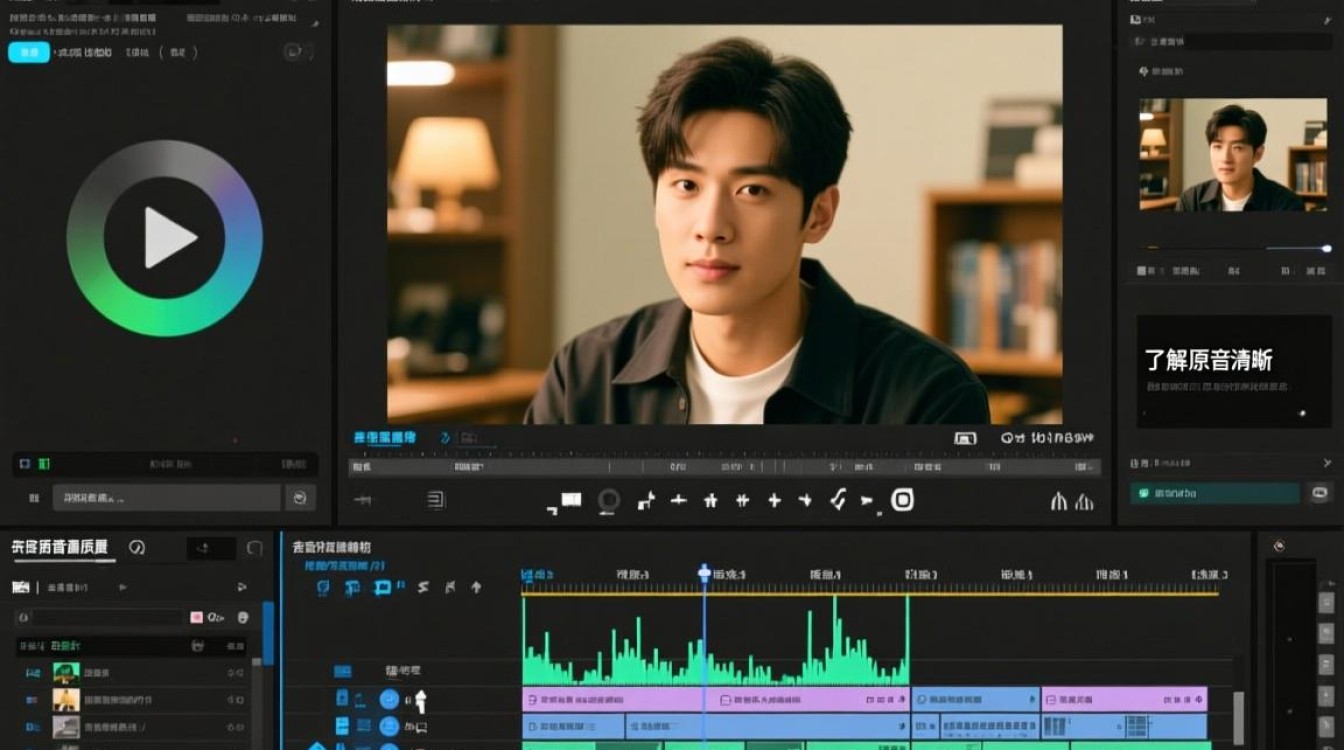Click the blue scrollbar of the media list
Viewport: 1344px width, 750px height.
pyautogui.click(x=268, y=632)
